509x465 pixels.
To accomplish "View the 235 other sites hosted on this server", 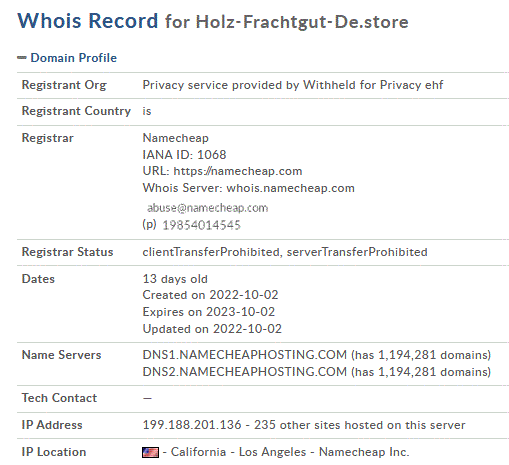I will (360, 425).
